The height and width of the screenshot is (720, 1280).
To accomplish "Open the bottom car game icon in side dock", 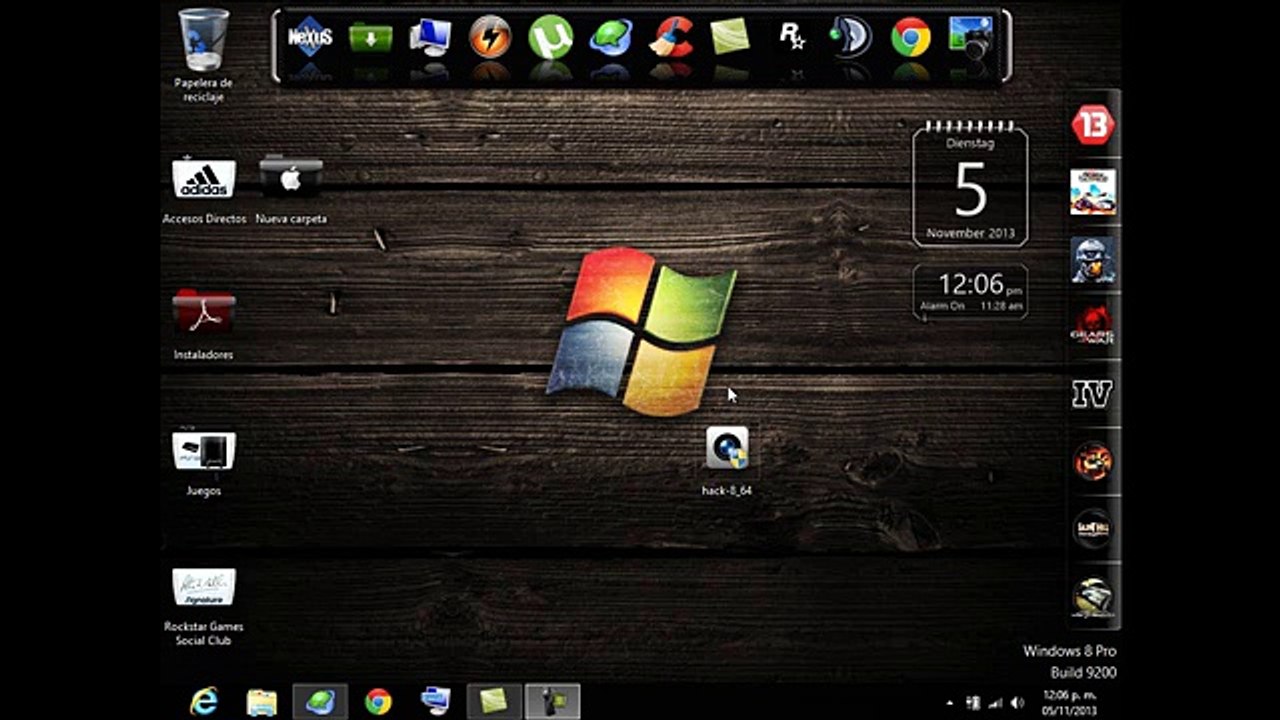I will [1093, 597].
